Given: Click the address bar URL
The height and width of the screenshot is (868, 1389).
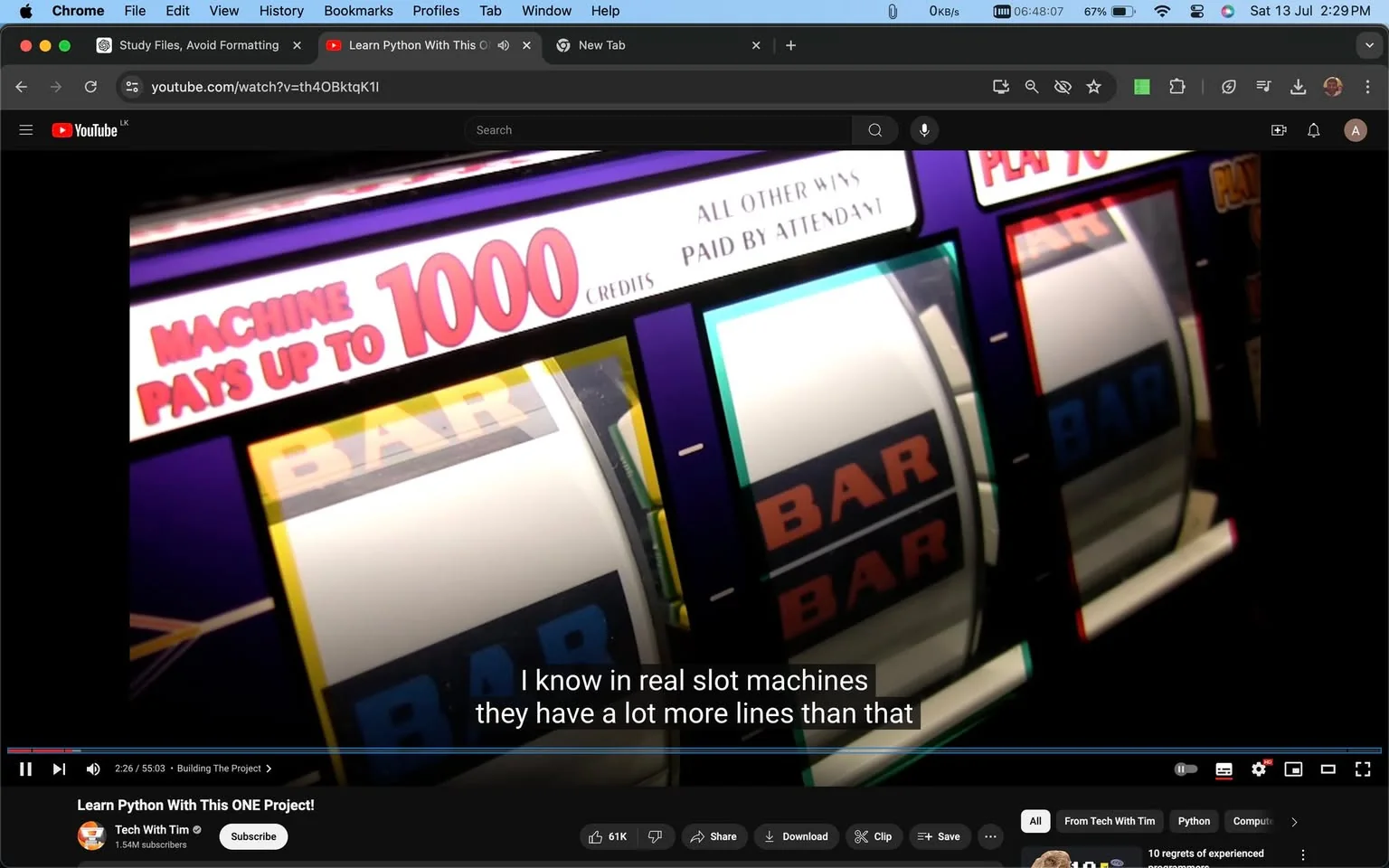Looking at the screenshot, I should (265, 87).
